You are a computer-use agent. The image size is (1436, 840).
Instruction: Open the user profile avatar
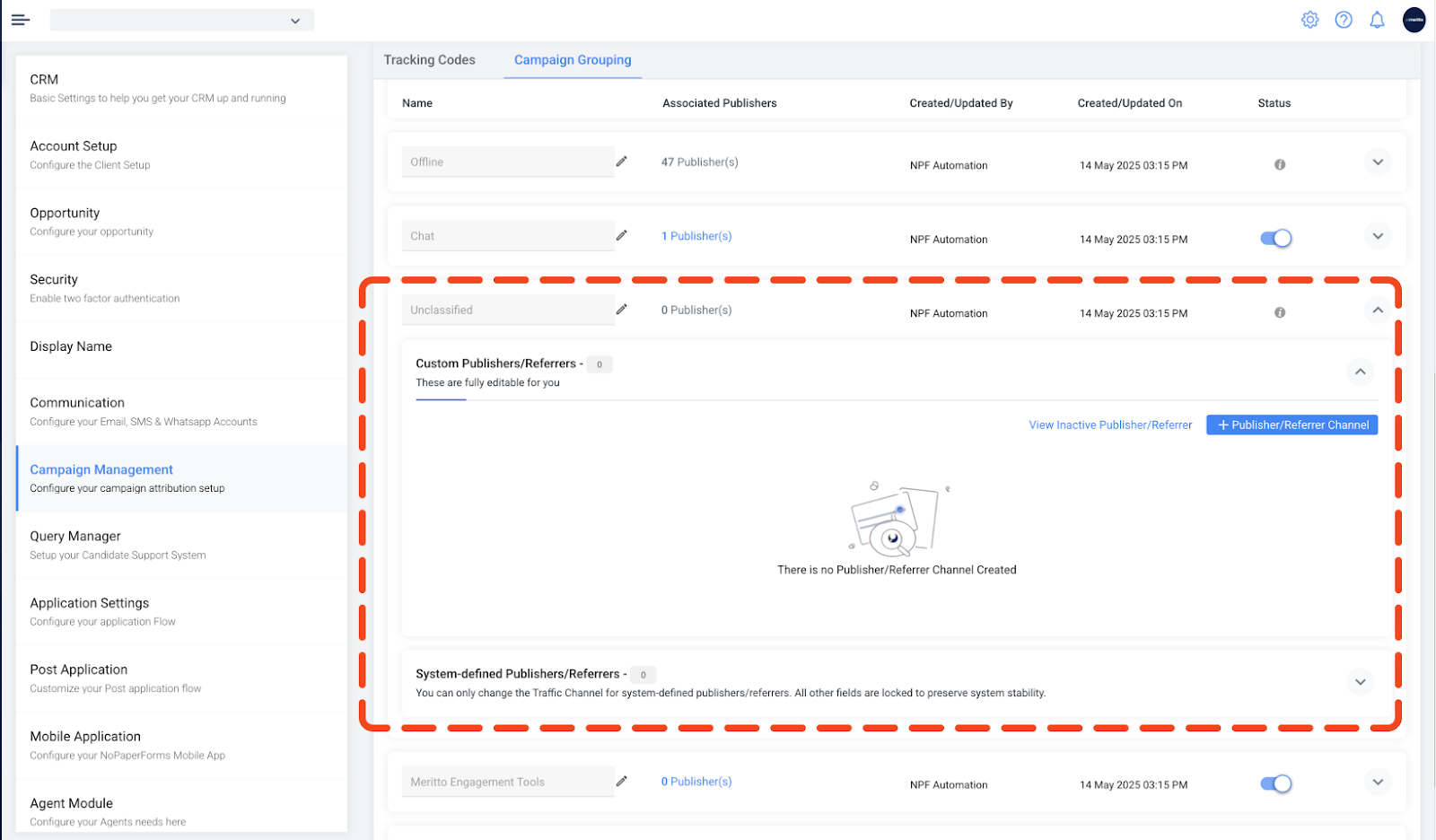pyautogui.click(x=1414, y=20)
